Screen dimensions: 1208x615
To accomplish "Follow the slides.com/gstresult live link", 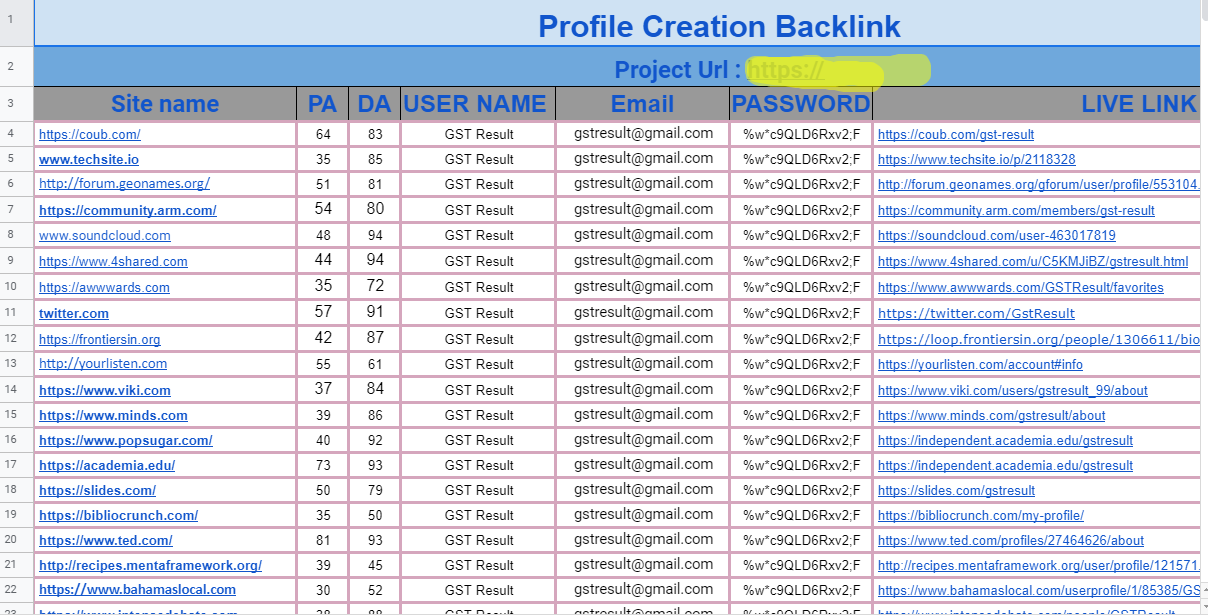I will [956, 490].
